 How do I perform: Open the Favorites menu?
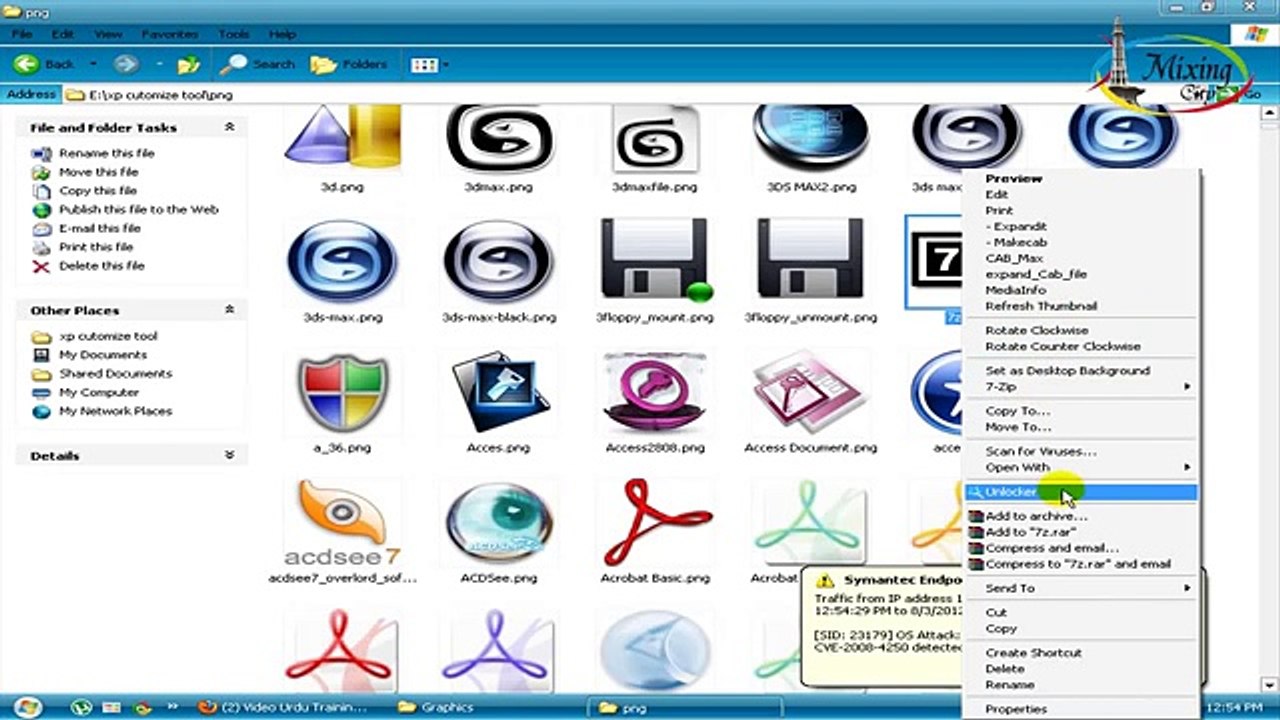tap(169, 34)
